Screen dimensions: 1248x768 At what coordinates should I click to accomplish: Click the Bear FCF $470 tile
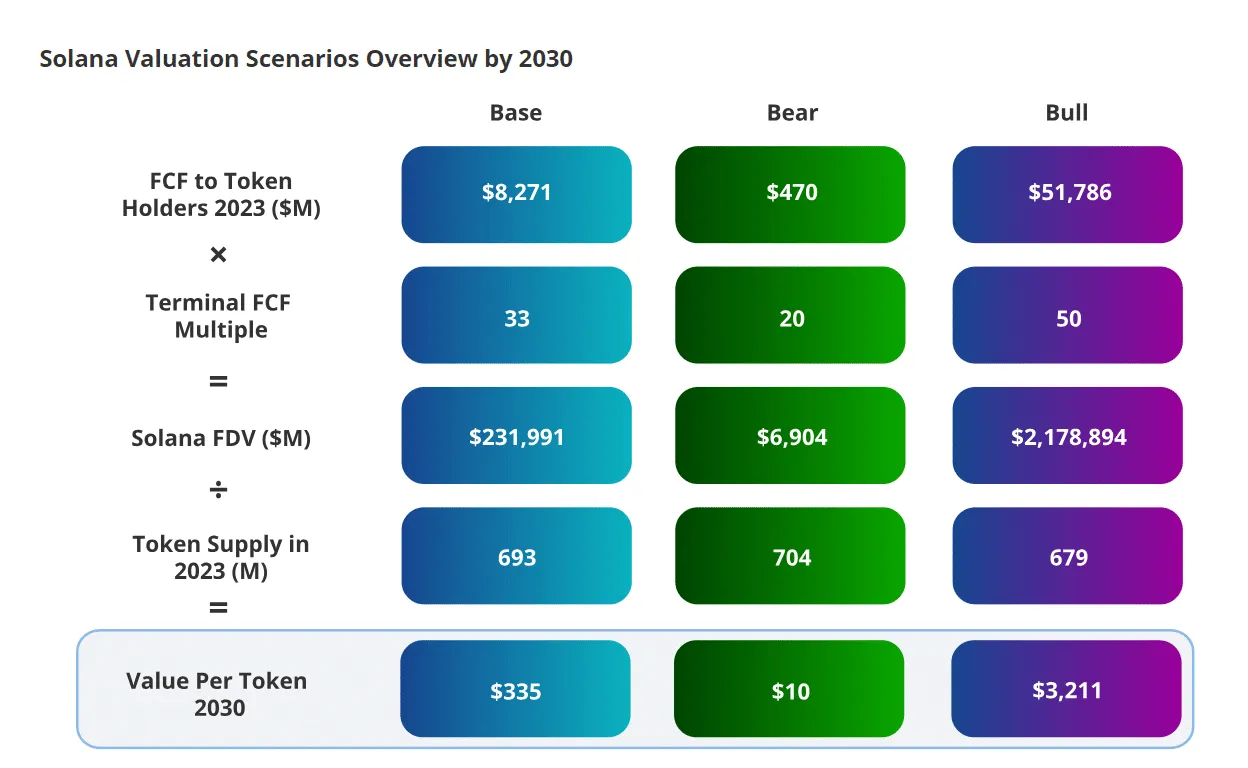(x=790, y=194)
